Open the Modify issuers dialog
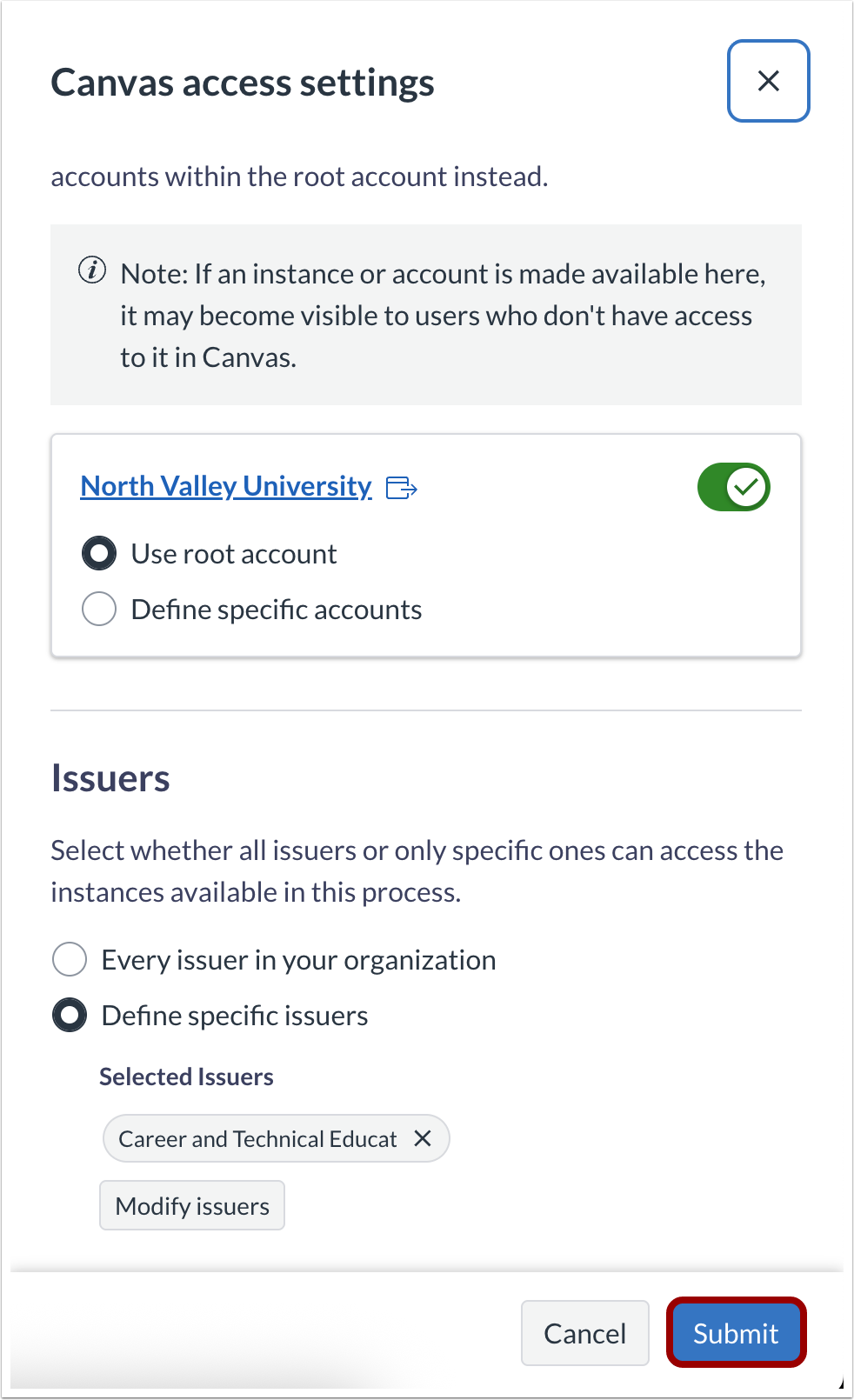This screenshot has width=854, height=1400. [x=191, y=1205]
